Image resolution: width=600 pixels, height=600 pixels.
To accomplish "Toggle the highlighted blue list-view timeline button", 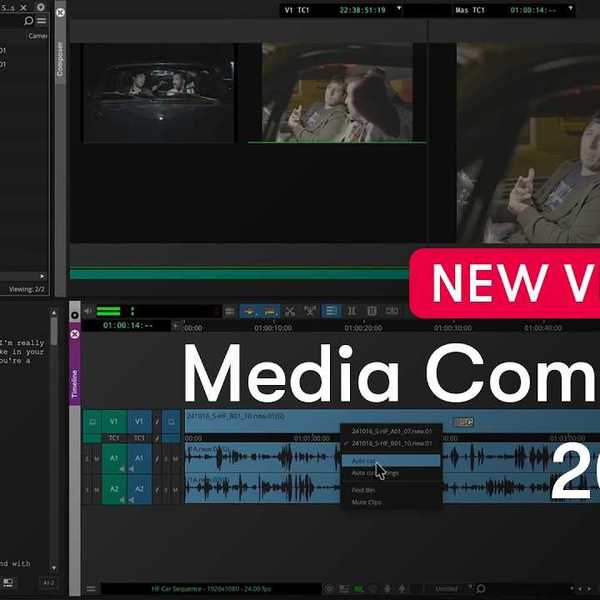I will [x=331, y=311].
